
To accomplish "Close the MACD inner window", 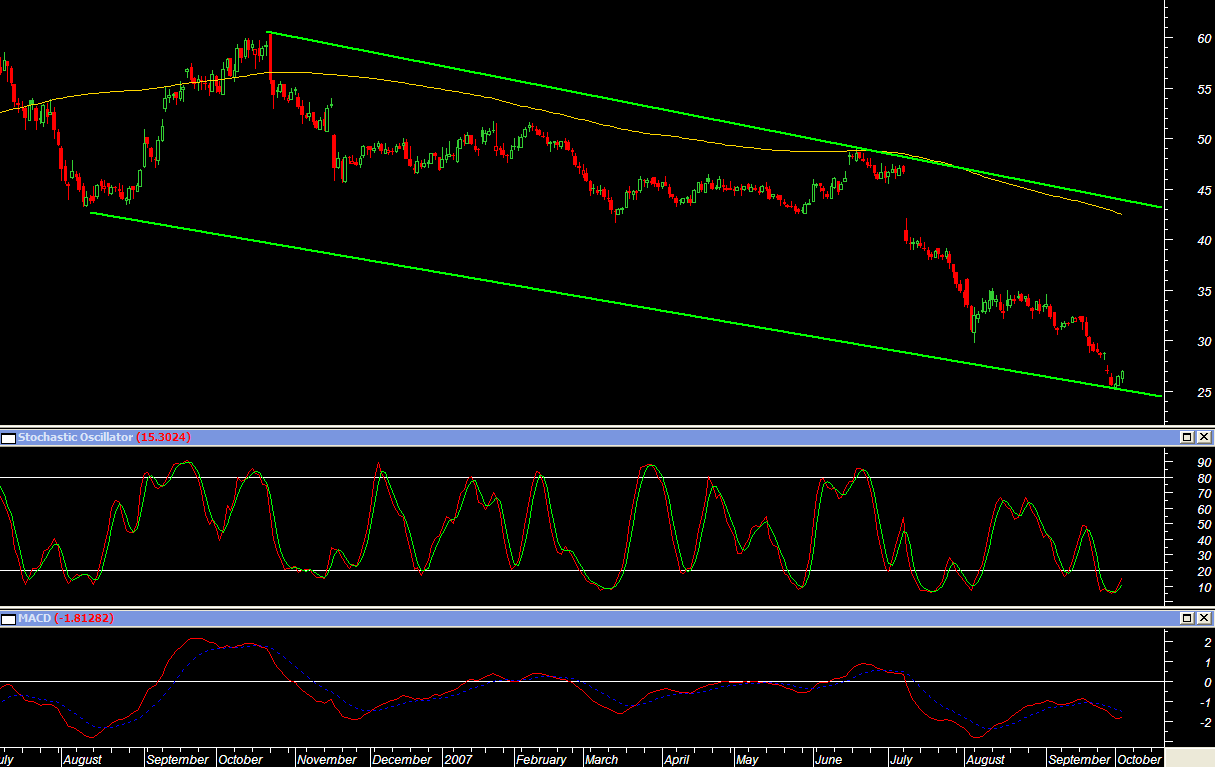I will [1204, 618].
